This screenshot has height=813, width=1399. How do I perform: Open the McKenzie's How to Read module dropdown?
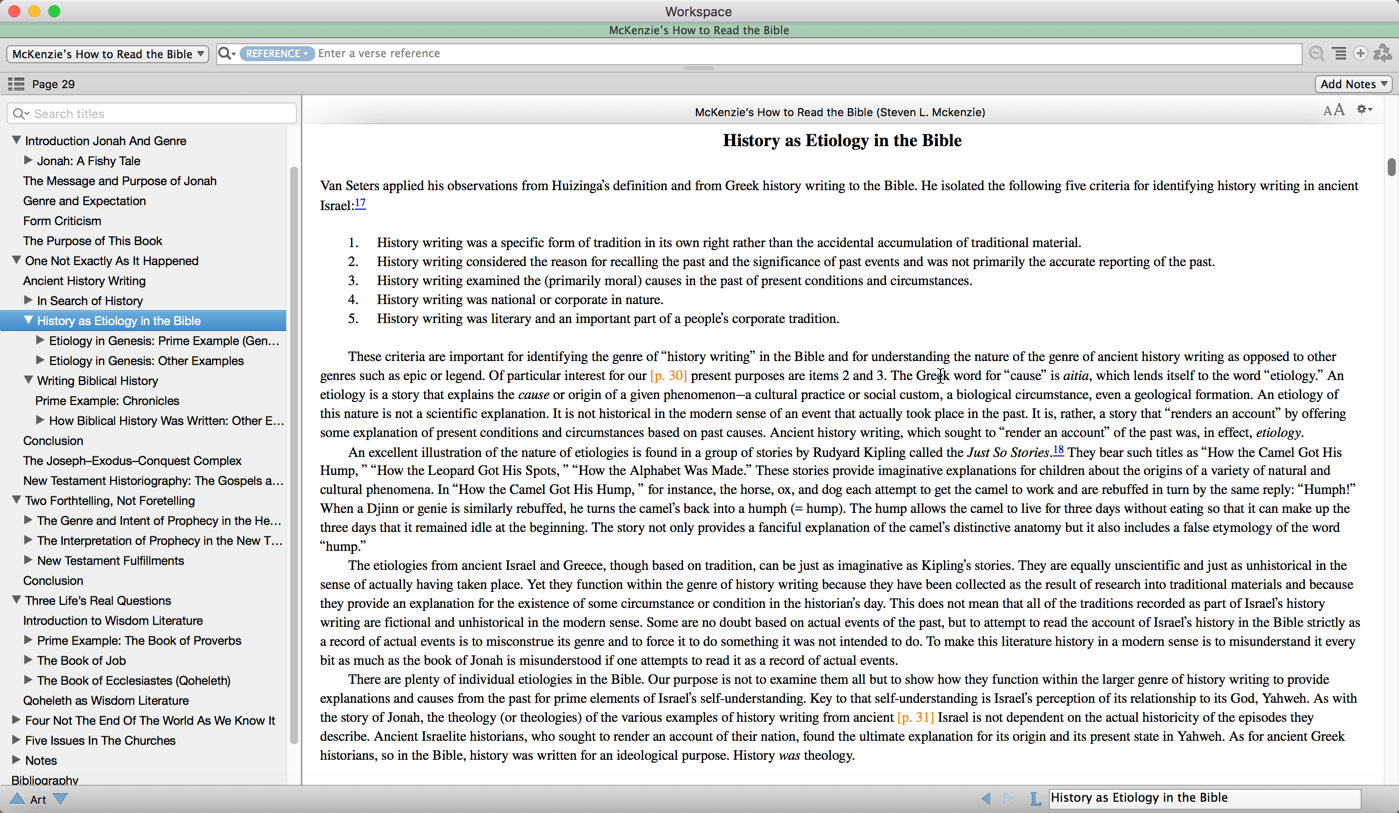tap(108, 54)
